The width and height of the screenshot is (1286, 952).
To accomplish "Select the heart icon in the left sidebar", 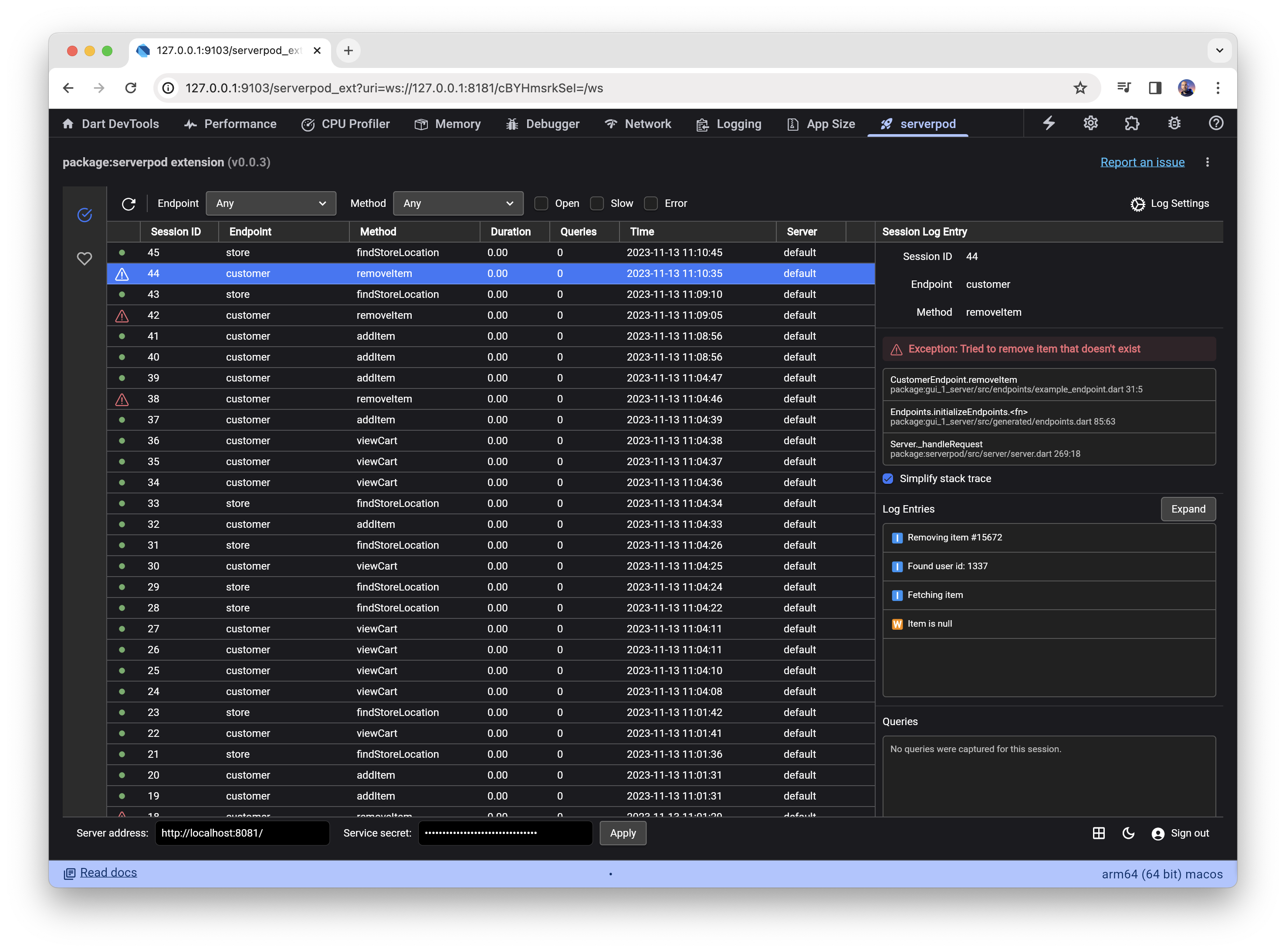I will (85, 259).
